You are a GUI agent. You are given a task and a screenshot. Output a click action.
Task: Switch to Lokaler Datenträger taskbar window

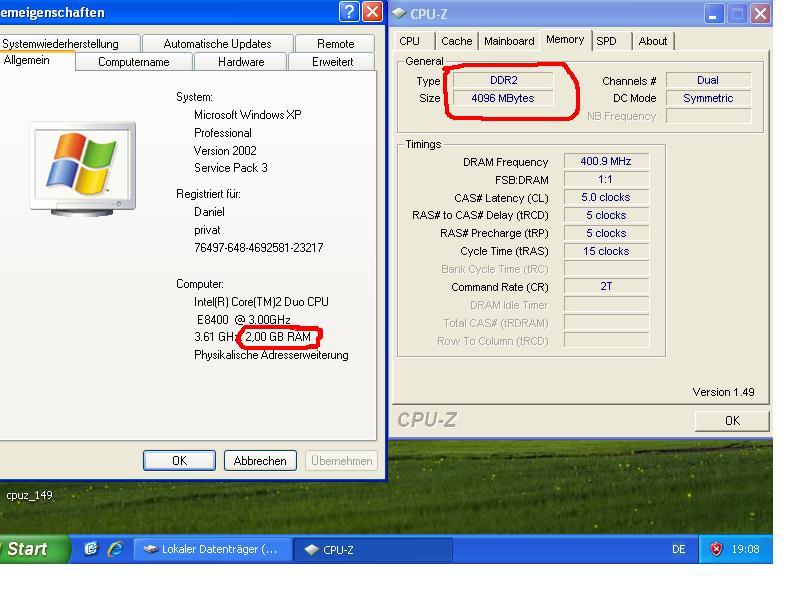point(212,549)
